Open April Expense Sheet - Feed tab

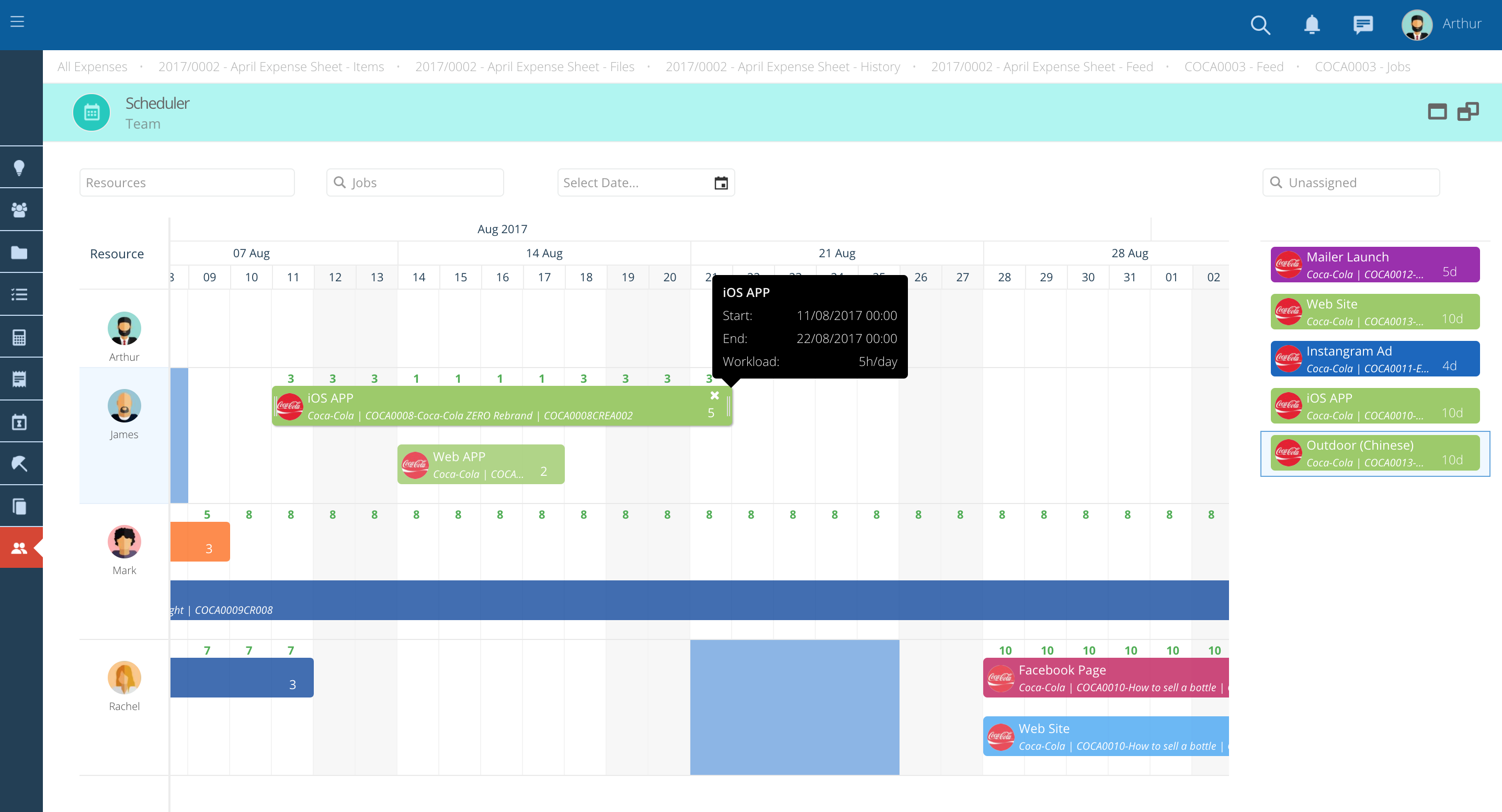(x=1042, y=66)
